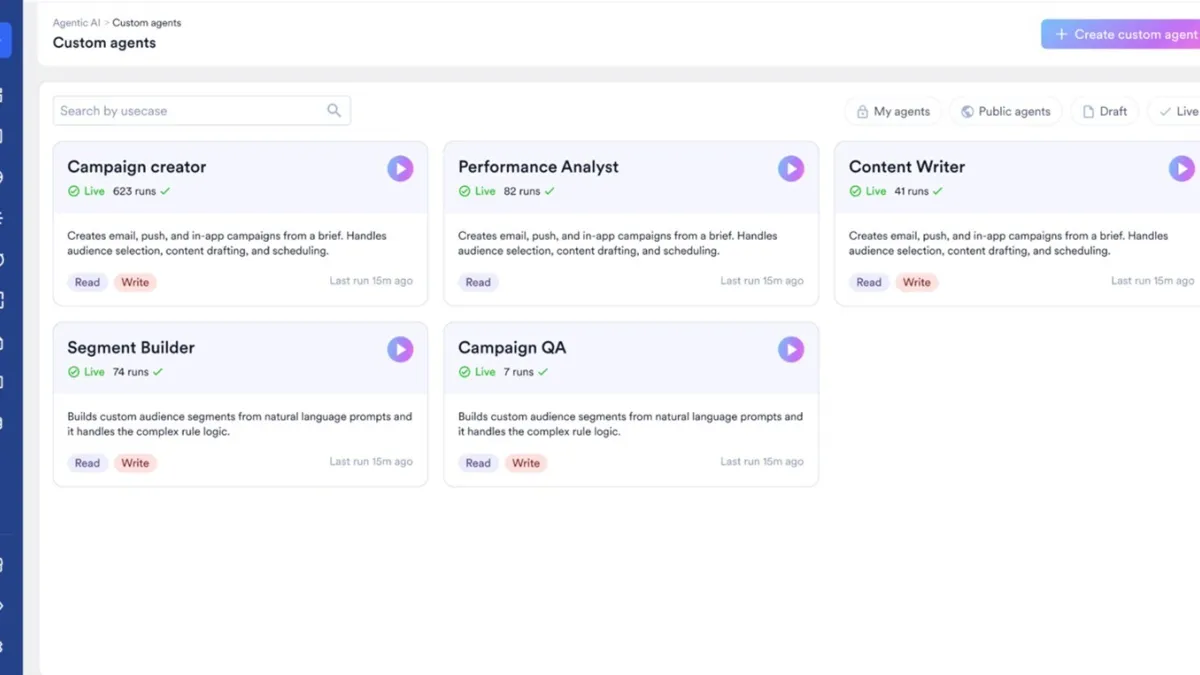The height and width of the screenshot is (675, 1200).
Task: Click the Read tag on Segment Builder
Action: (x=87, y=463)
